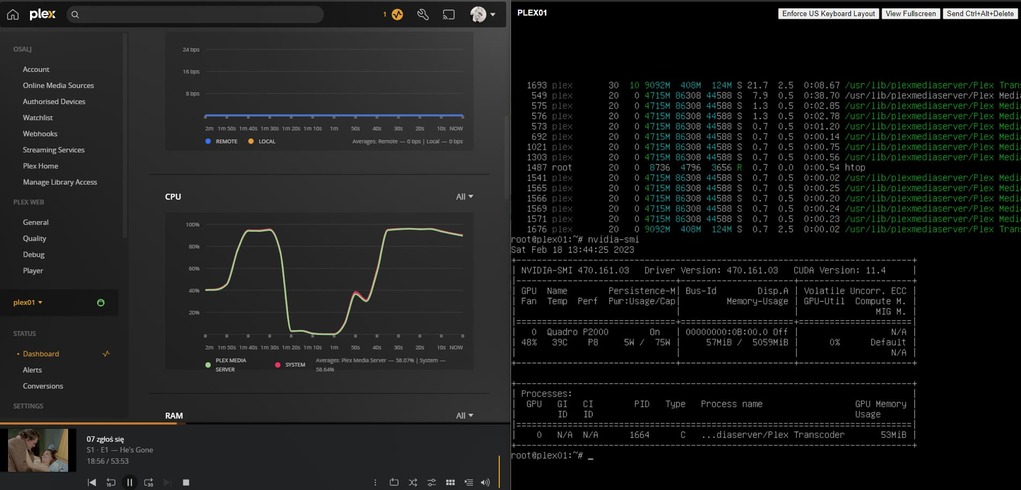1021x490 pixels.
Task: Expand the CPU chart All dropdown
Action: click(464, 197)
